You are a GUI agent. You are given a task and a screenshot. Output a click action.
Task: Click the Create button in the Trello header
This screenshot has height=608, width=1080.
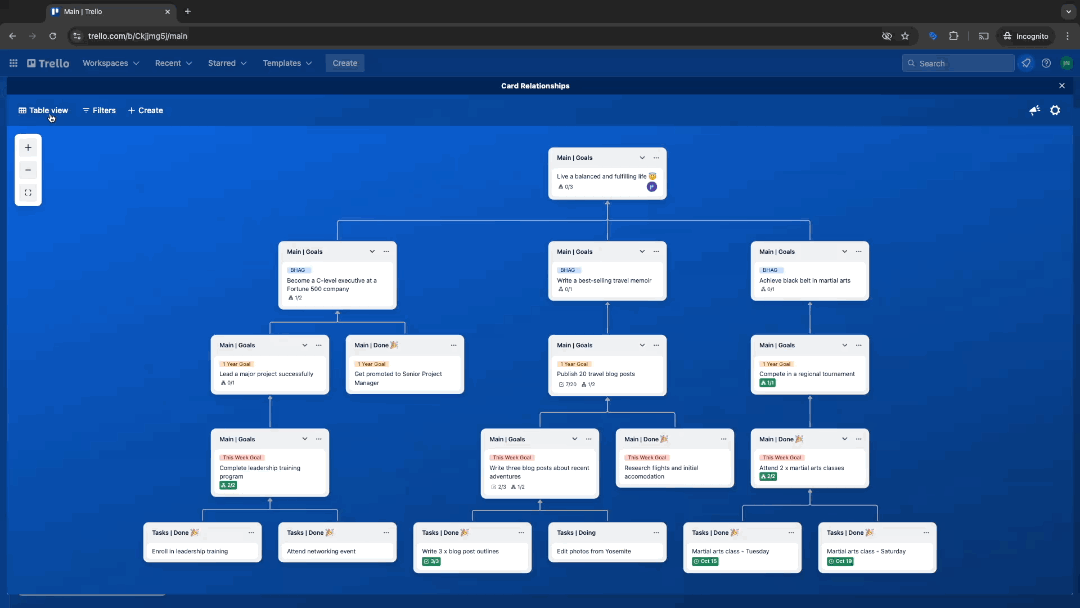(x=344, y=63)
